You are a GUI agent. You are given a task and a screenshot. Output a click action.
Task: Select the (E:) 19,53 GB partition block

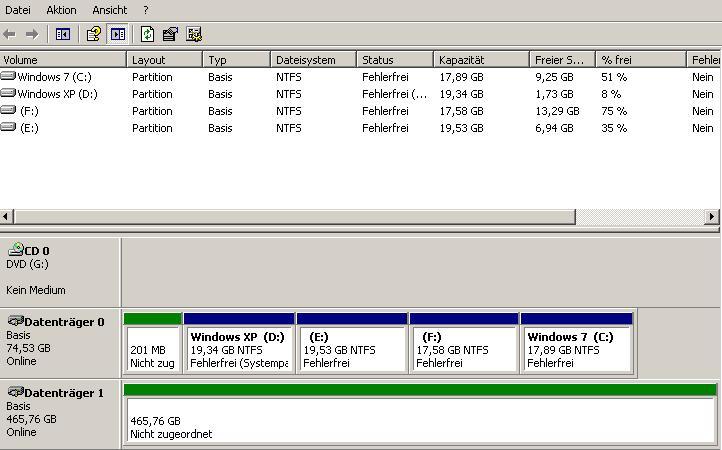(x=352, y=343)
